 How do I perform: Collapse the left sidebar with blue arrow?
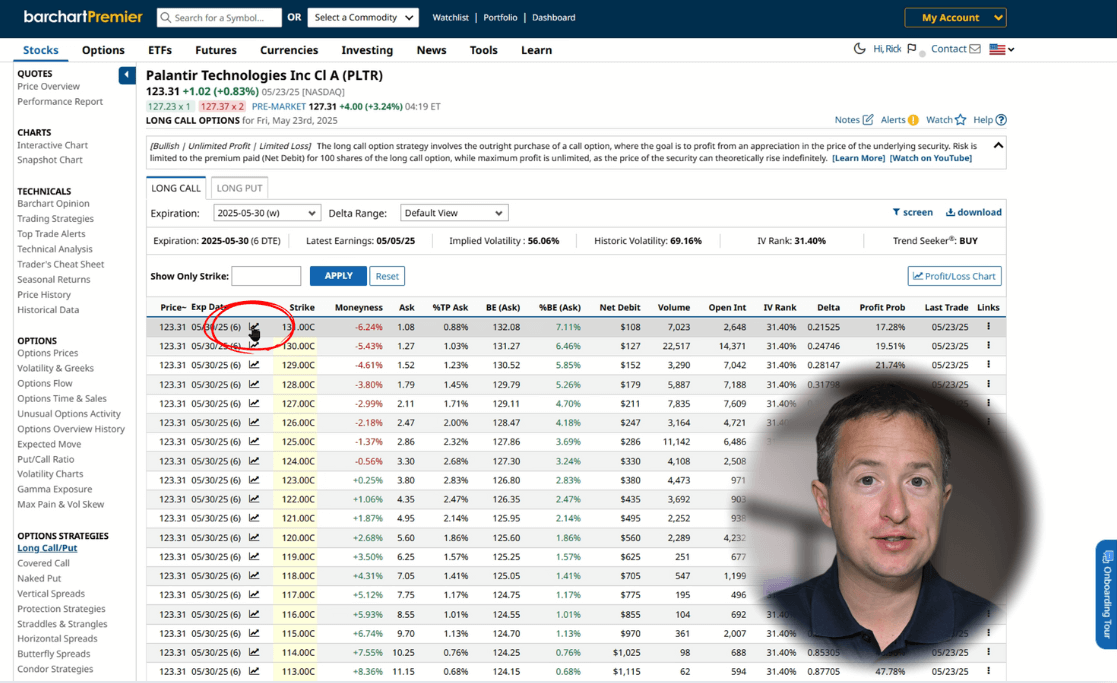point(127,75)
